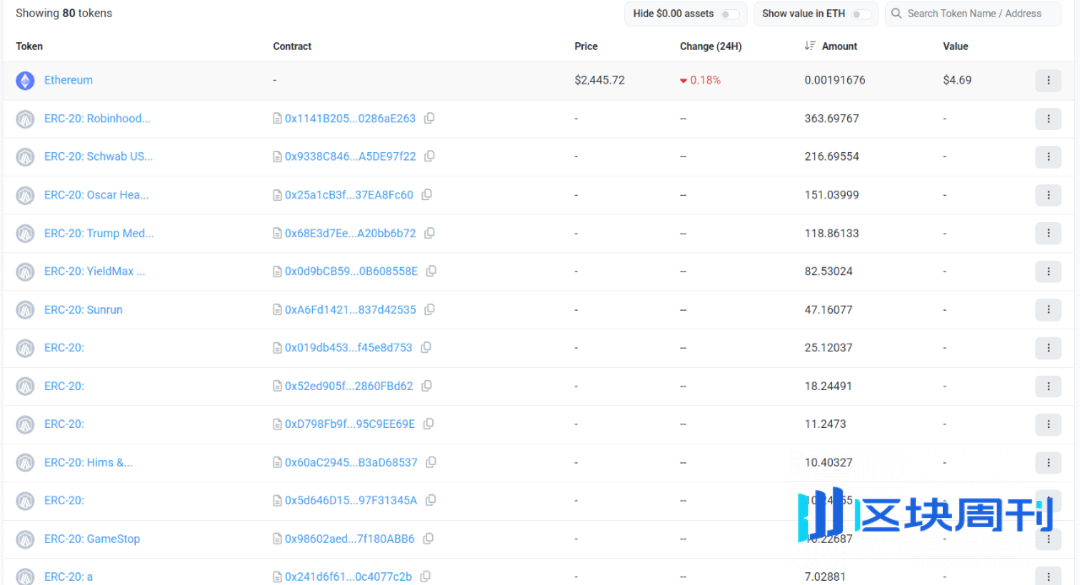
Task: Toggle Show value in ETH switch
Action: click(861, 14)
